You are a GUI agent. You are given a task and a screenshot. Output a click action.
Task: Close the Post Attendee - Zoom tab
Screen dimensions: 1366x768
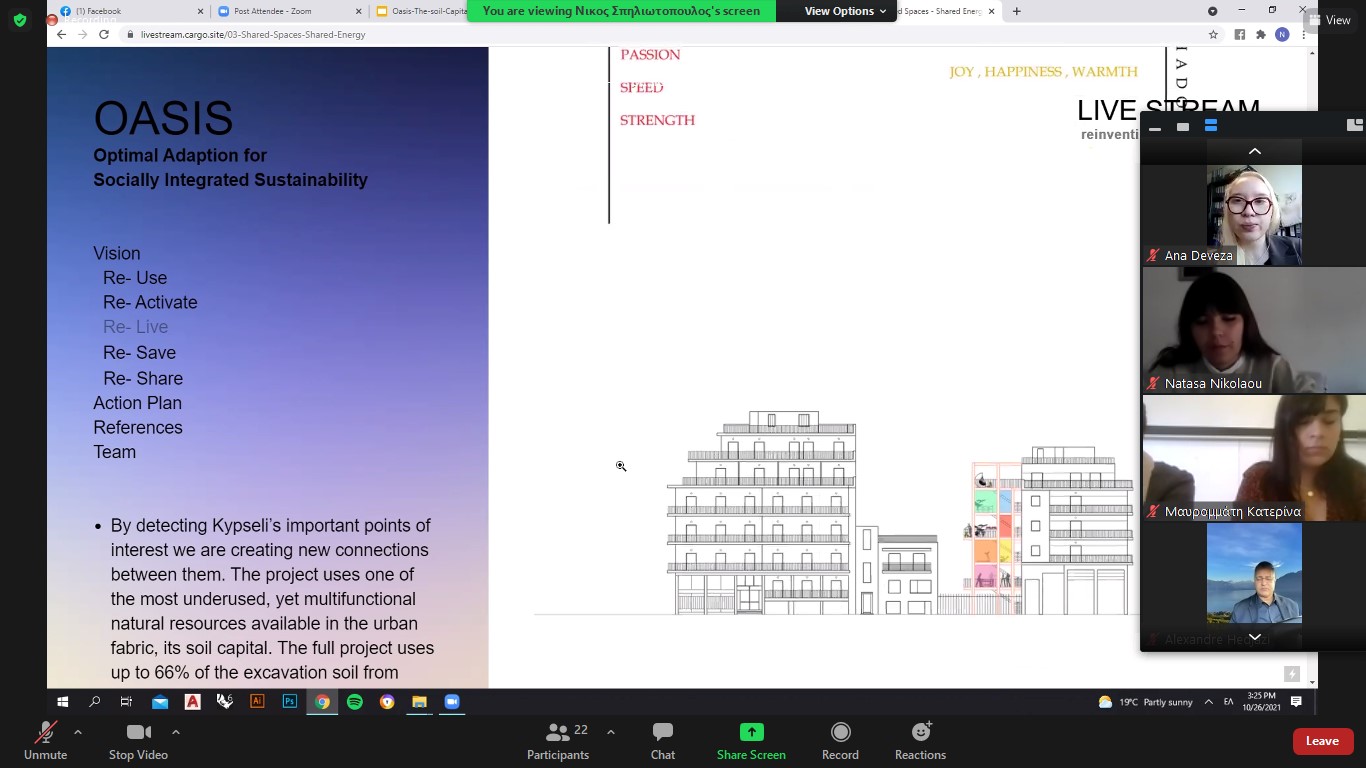(x=358, y=11)
